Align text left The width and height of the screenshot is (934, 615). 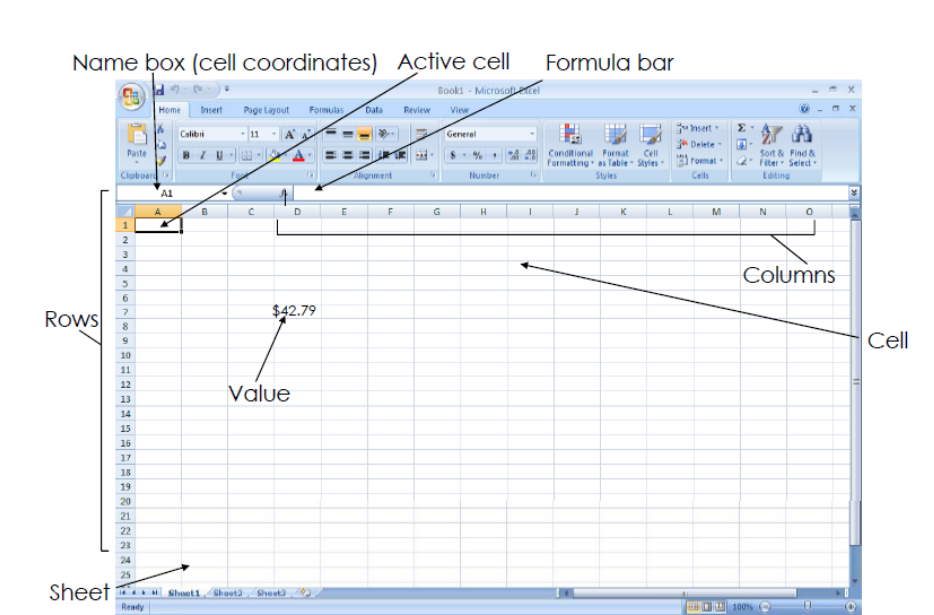[x=331, y=156]
